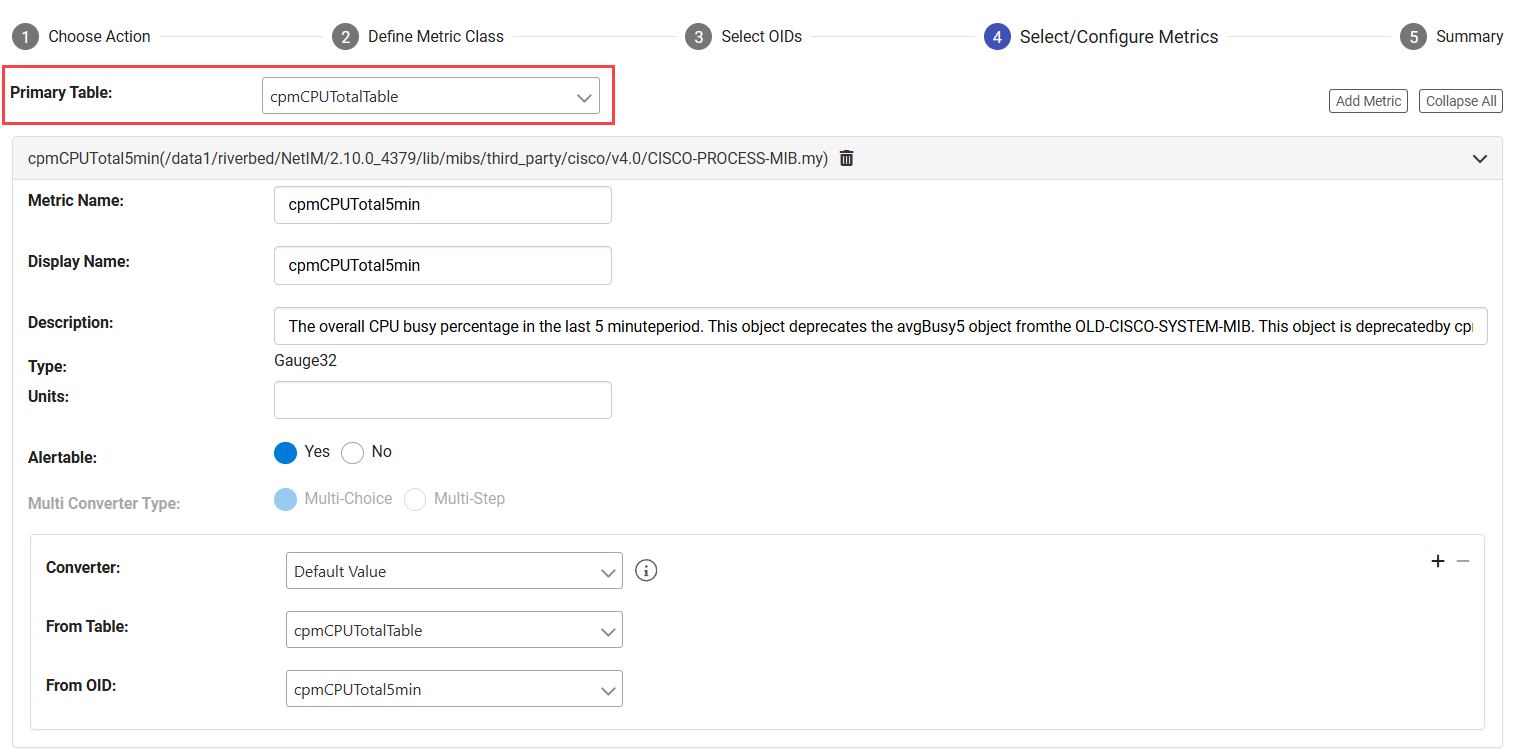Collapse the cpmCPUTotal5min metric panel chevron
1515x753 pixels.
[1480, 159]
